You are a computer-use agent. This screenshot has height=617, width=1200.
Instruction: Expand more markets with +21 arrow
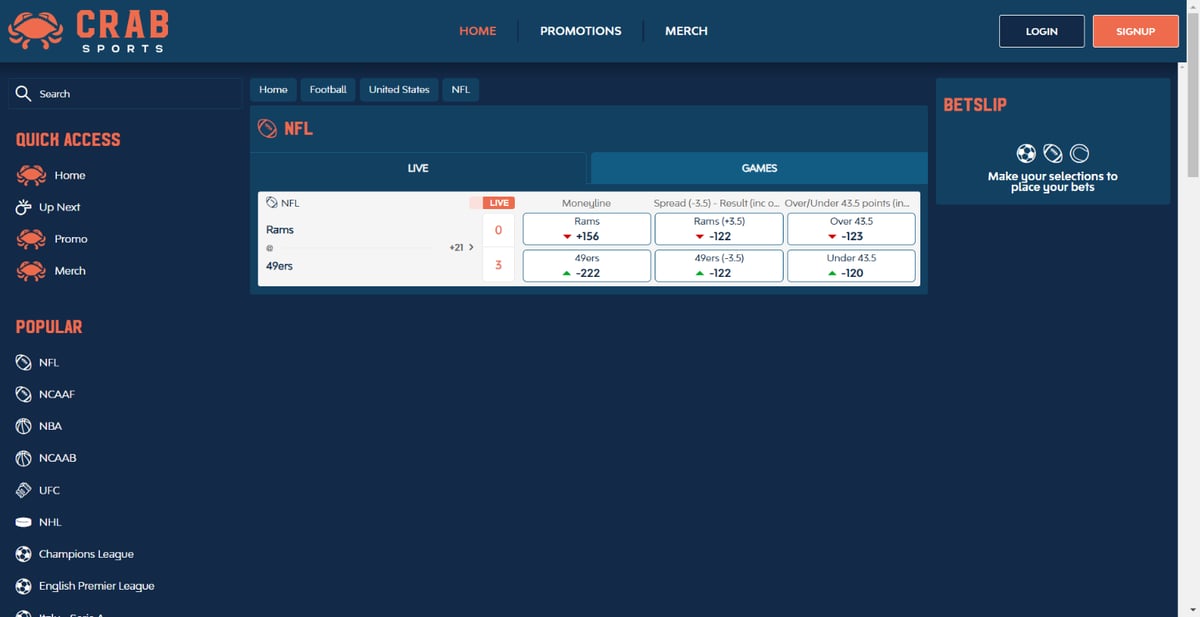point(463,247)
